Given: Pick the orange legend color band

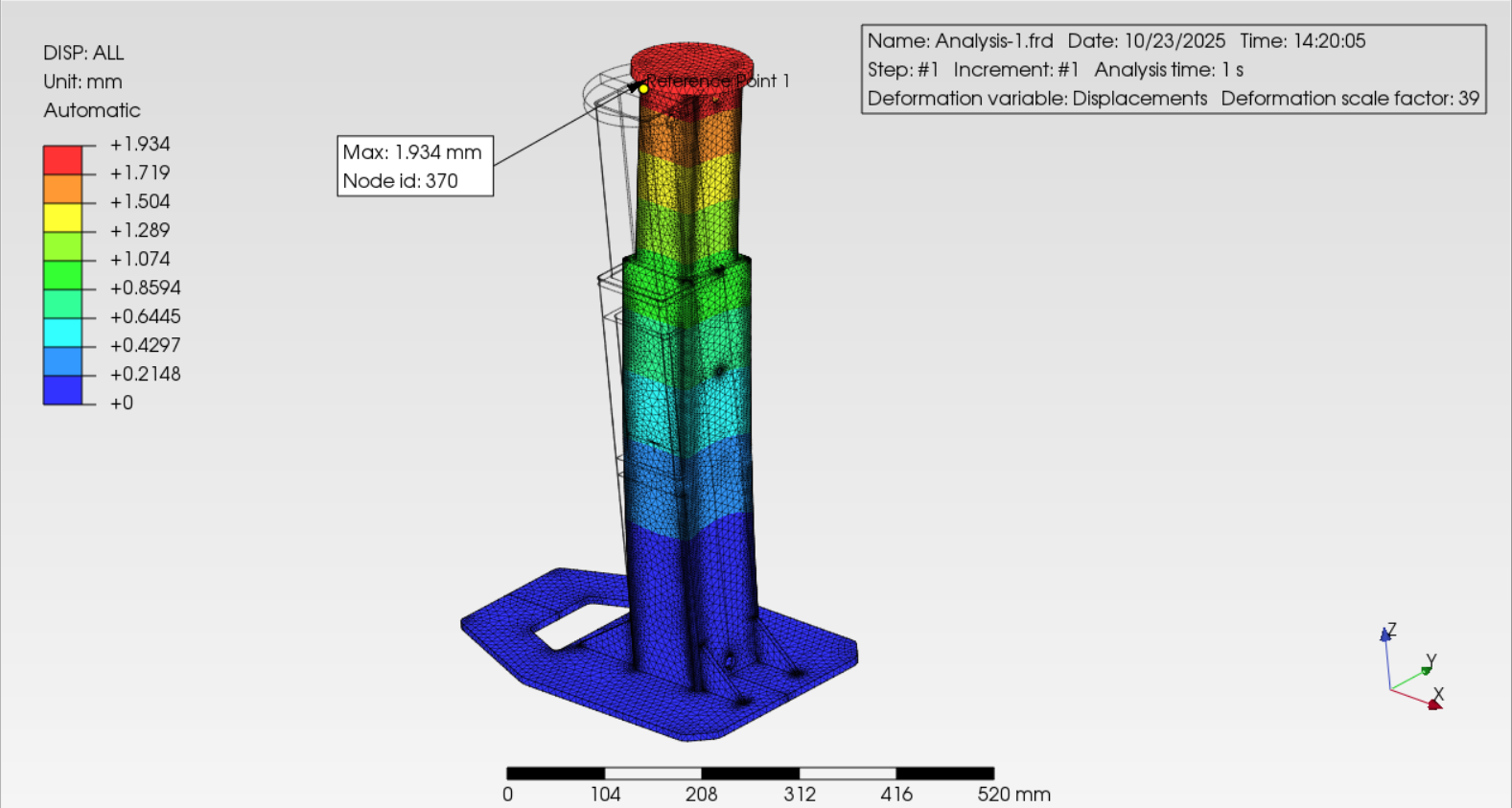Looking at the screenshot, I should 62,188.
